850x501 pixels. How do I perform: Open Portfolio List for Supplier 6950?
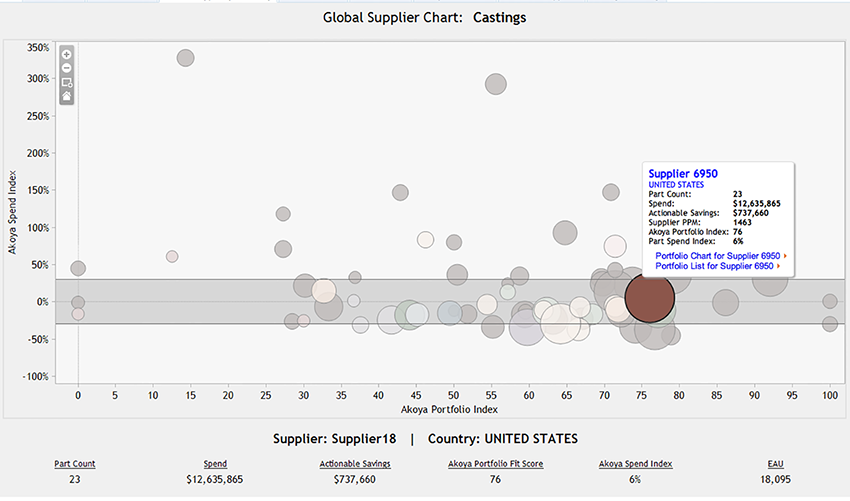[714, 266]
